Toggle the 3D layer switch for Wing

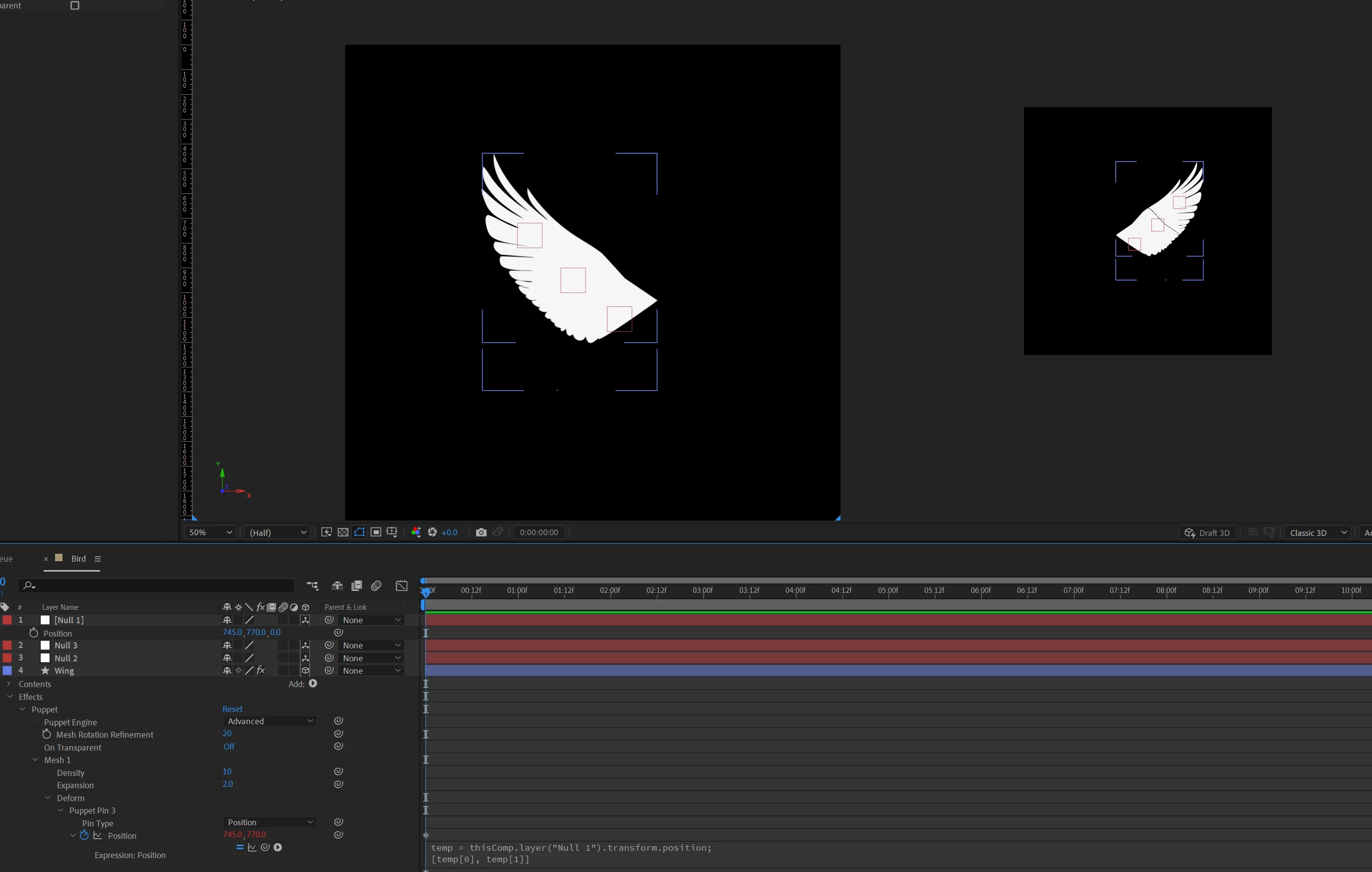(305, 670)
